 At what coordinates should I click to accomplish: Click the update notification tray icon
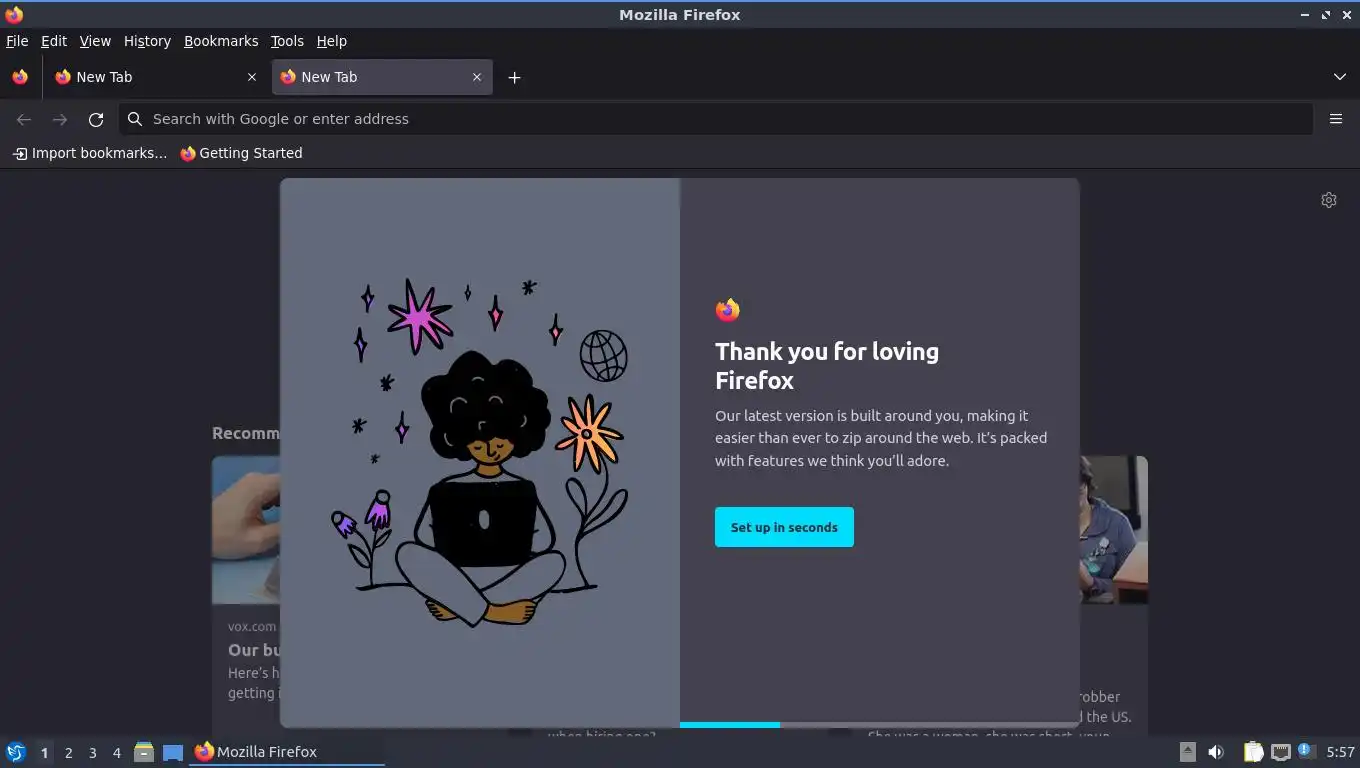coord(1306,751)
